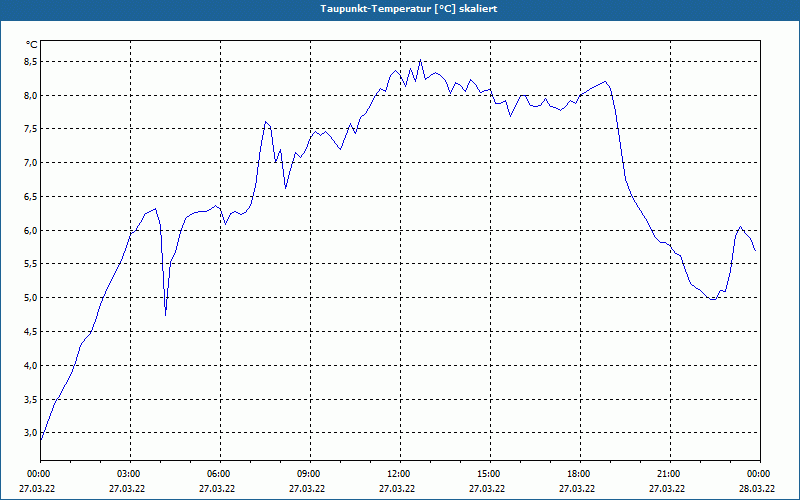Screen dimensions: 800x500
Task: Click the 7,0 temperature axis label
Action: coord(32,163)
